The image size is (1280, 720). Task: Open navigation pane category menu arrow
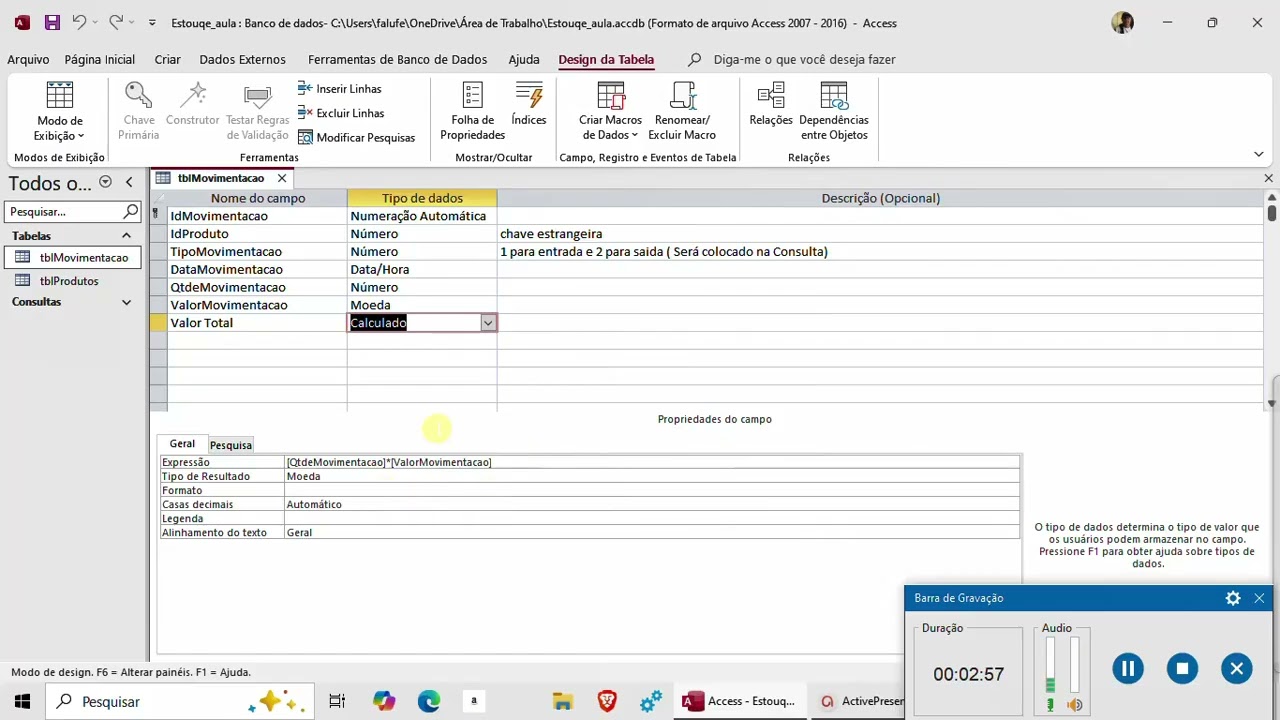[x=105, y=182]
